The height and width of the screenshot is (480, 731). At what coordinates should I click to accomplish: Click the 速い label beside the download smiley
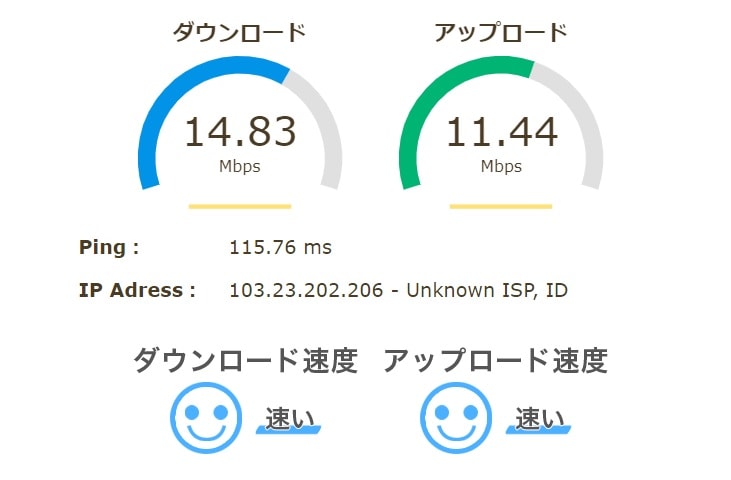tap(289, 418)
